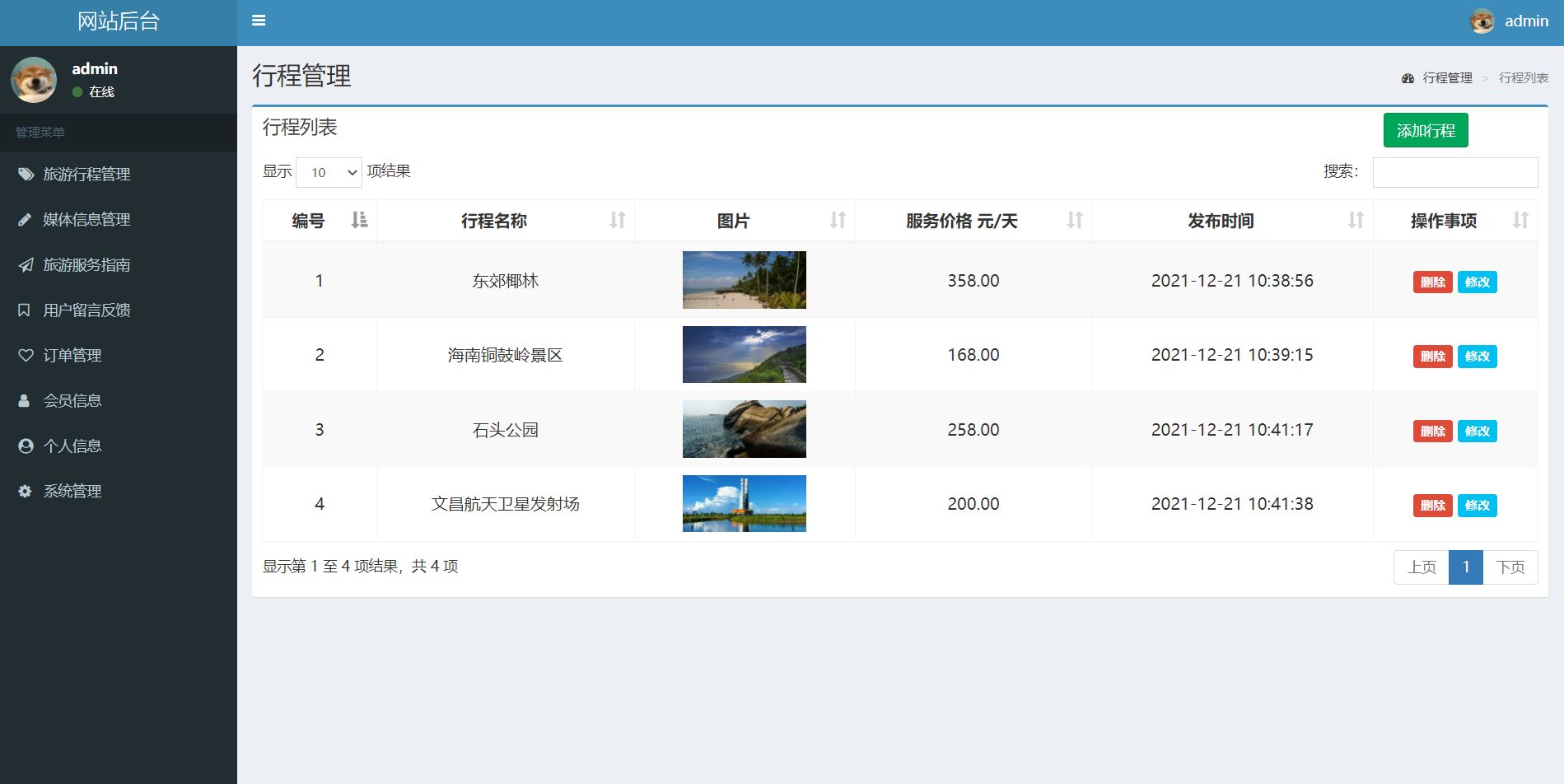
Task: Click the 石头公园 name cell
Action: click(506, 430)
